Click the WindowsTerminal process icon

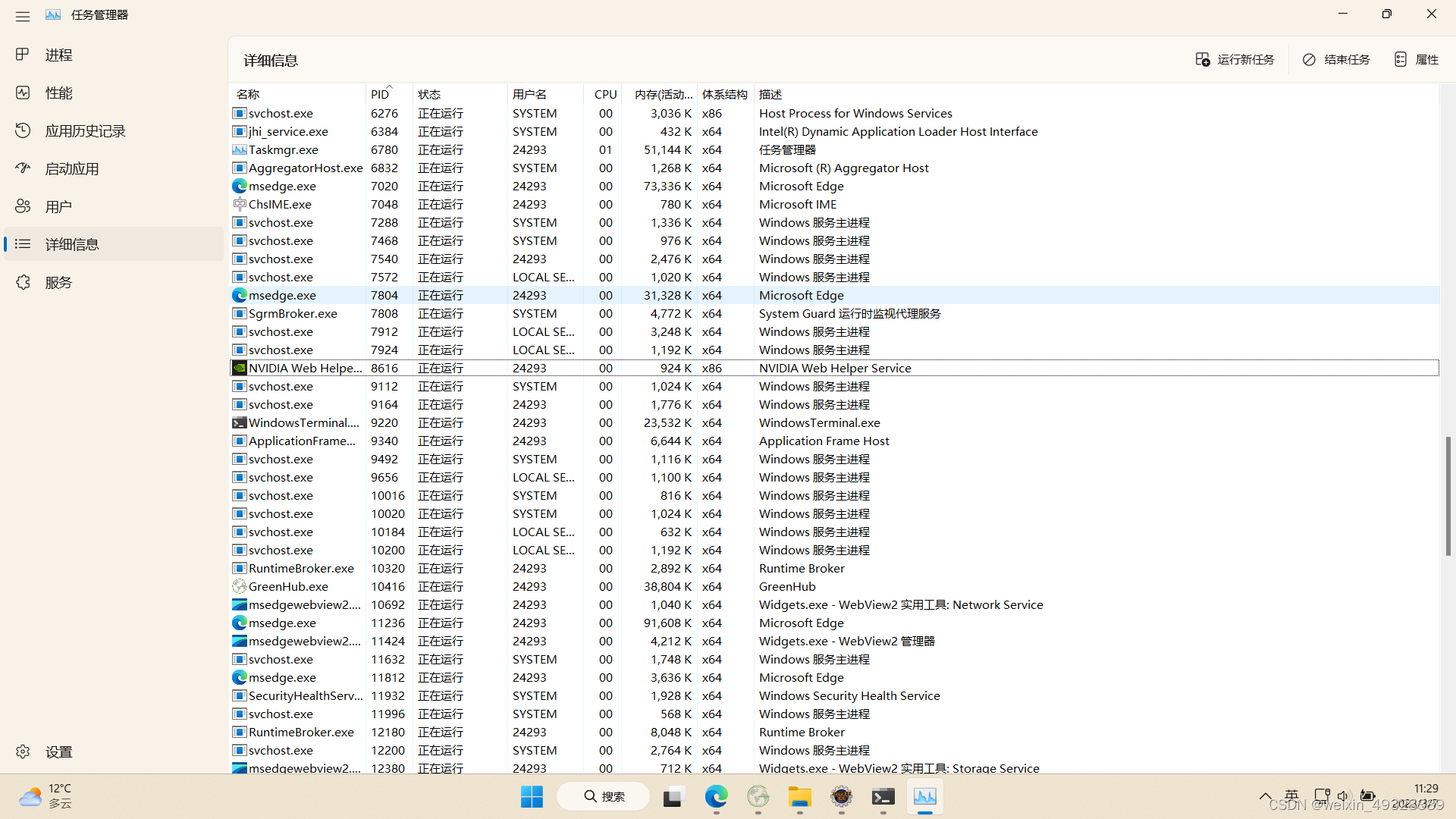point(240,422)
